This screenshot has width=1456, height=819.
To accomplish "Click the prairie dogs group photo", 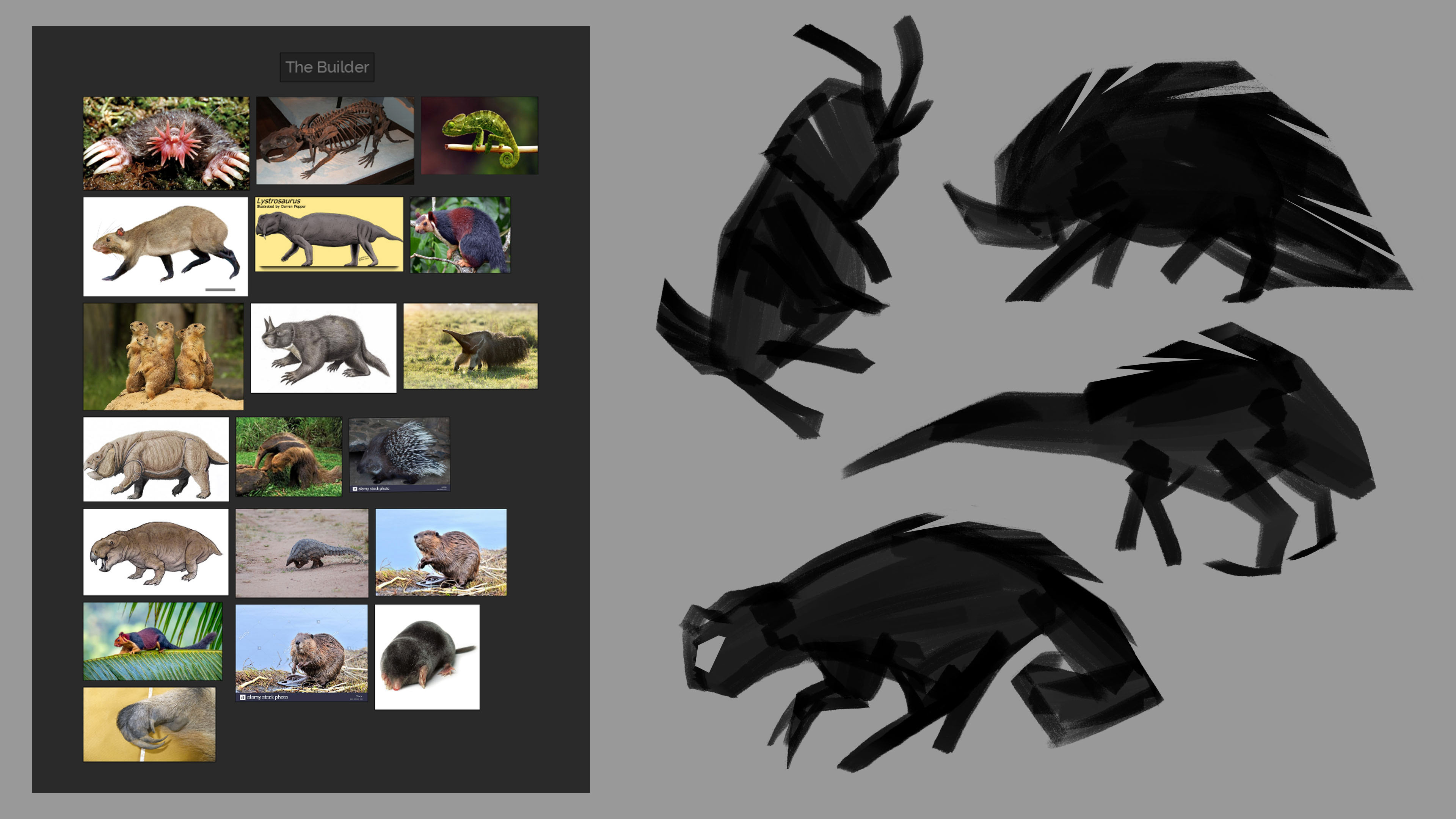I will (163, 356).
